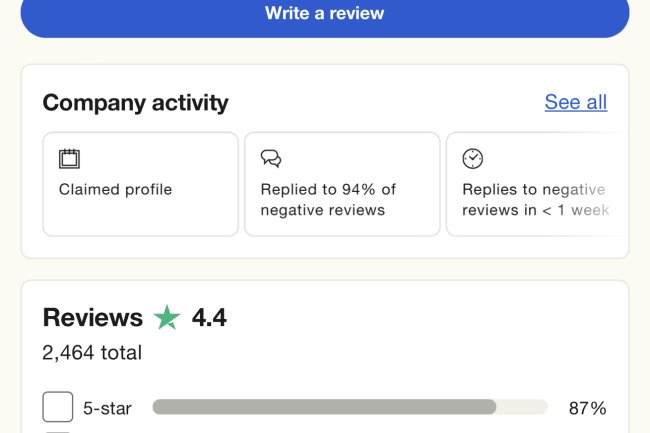Click the unfilled end of the 5-star bar
Viewport: 650px width, 433px height.
[522, 407]
